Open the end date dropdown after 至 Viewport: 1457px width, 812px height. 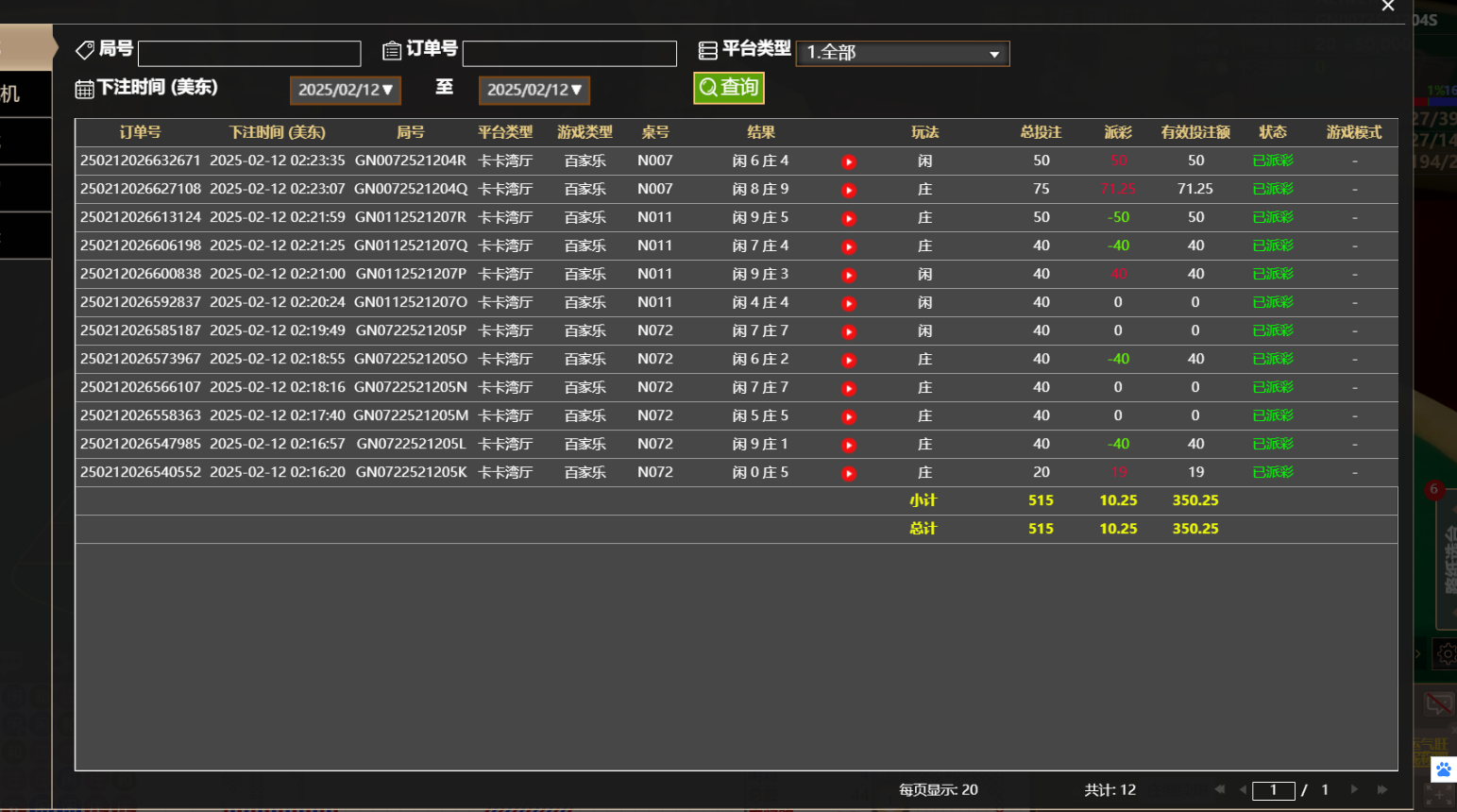(x=534, y=90)
